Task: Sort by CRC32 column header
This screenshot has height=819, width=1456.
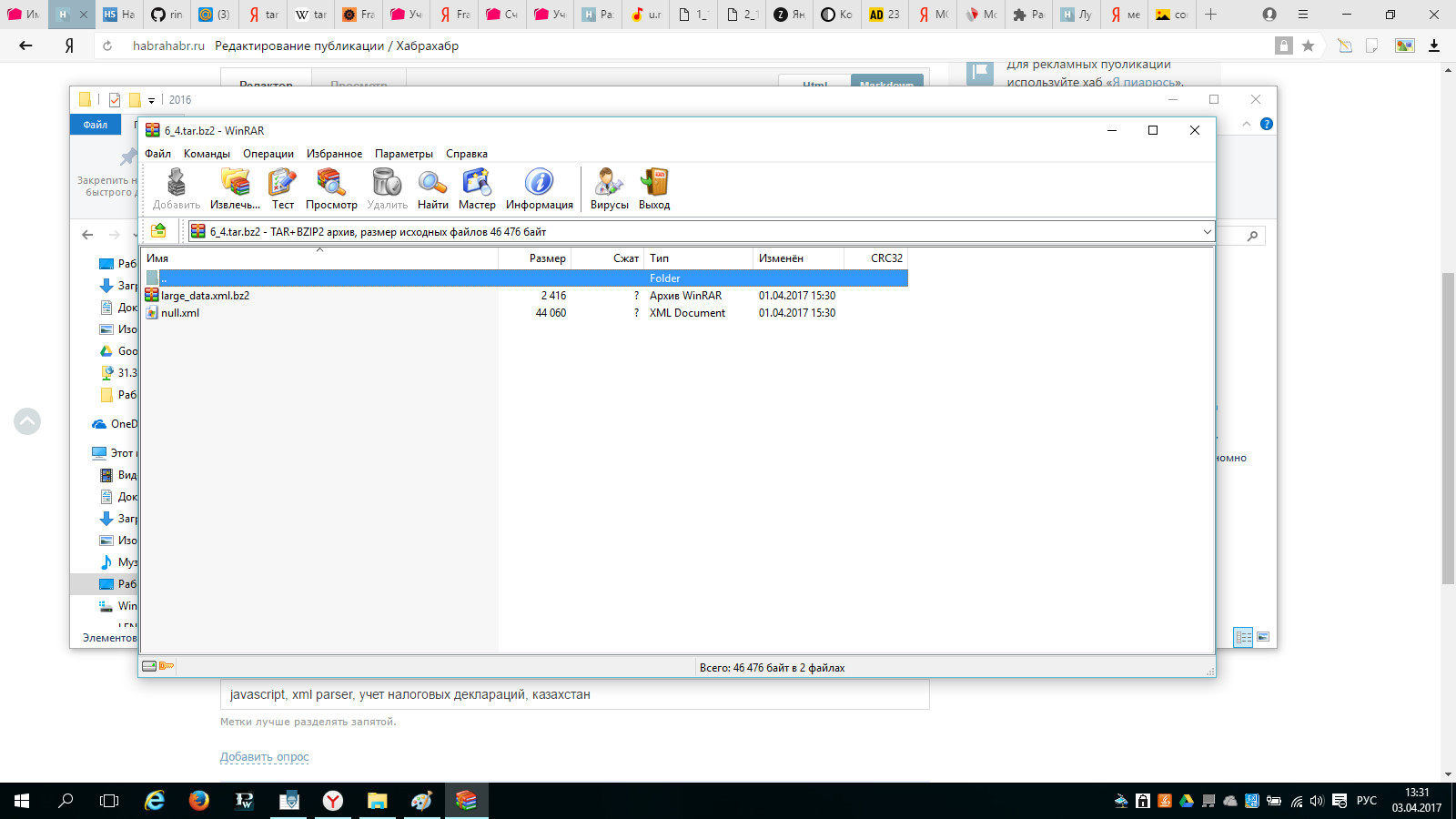Action: [x=875, y=258]
